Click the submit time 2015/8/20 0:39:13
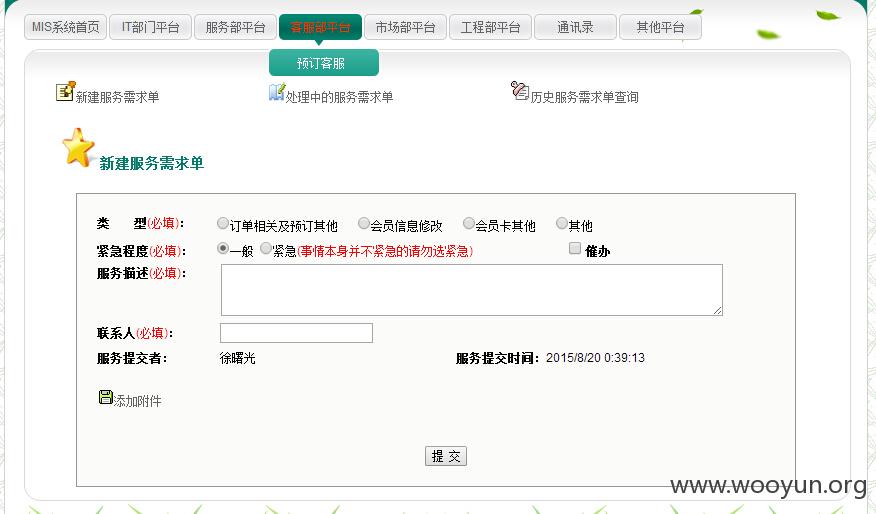Screen dimensions: 876x514 (x=595, y=358)
